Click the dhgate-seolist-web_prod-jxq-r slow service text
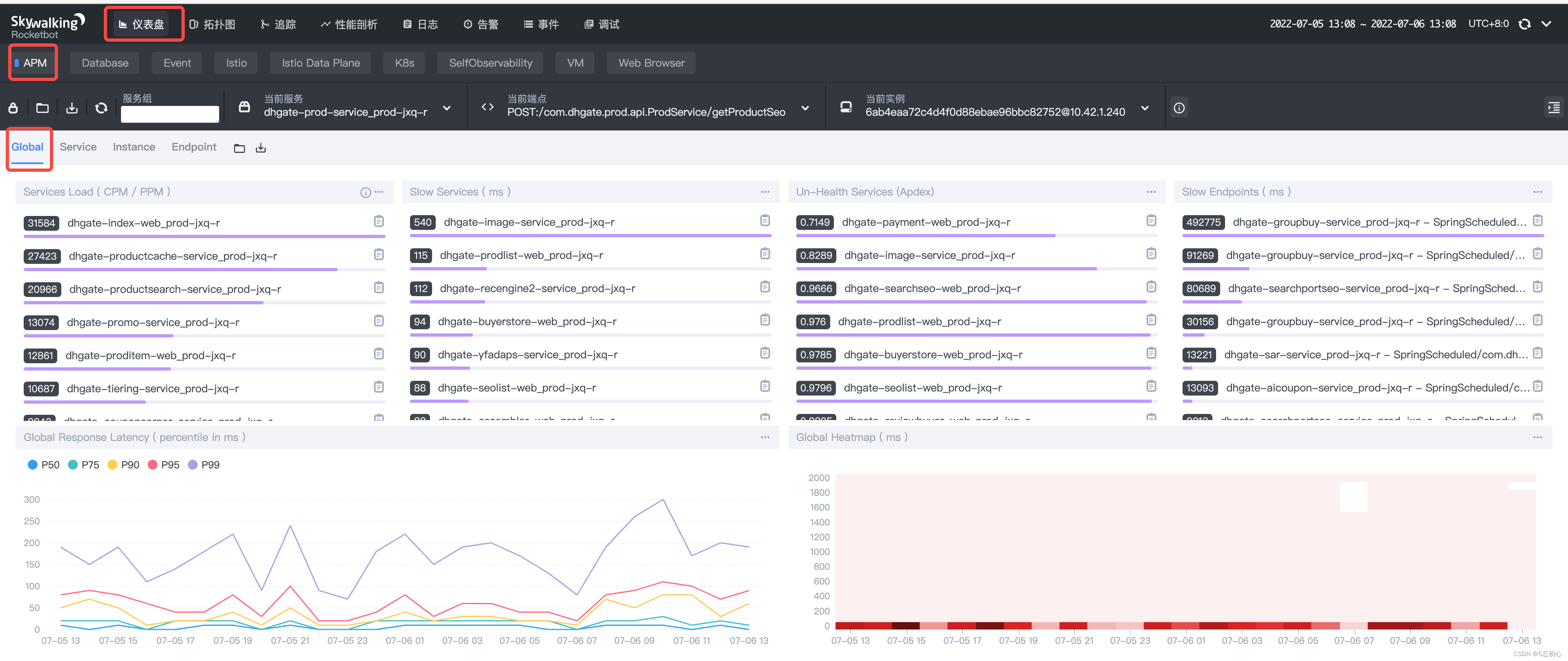Image resolution: width=1568 pixels, height=661 pixels. 517,388
